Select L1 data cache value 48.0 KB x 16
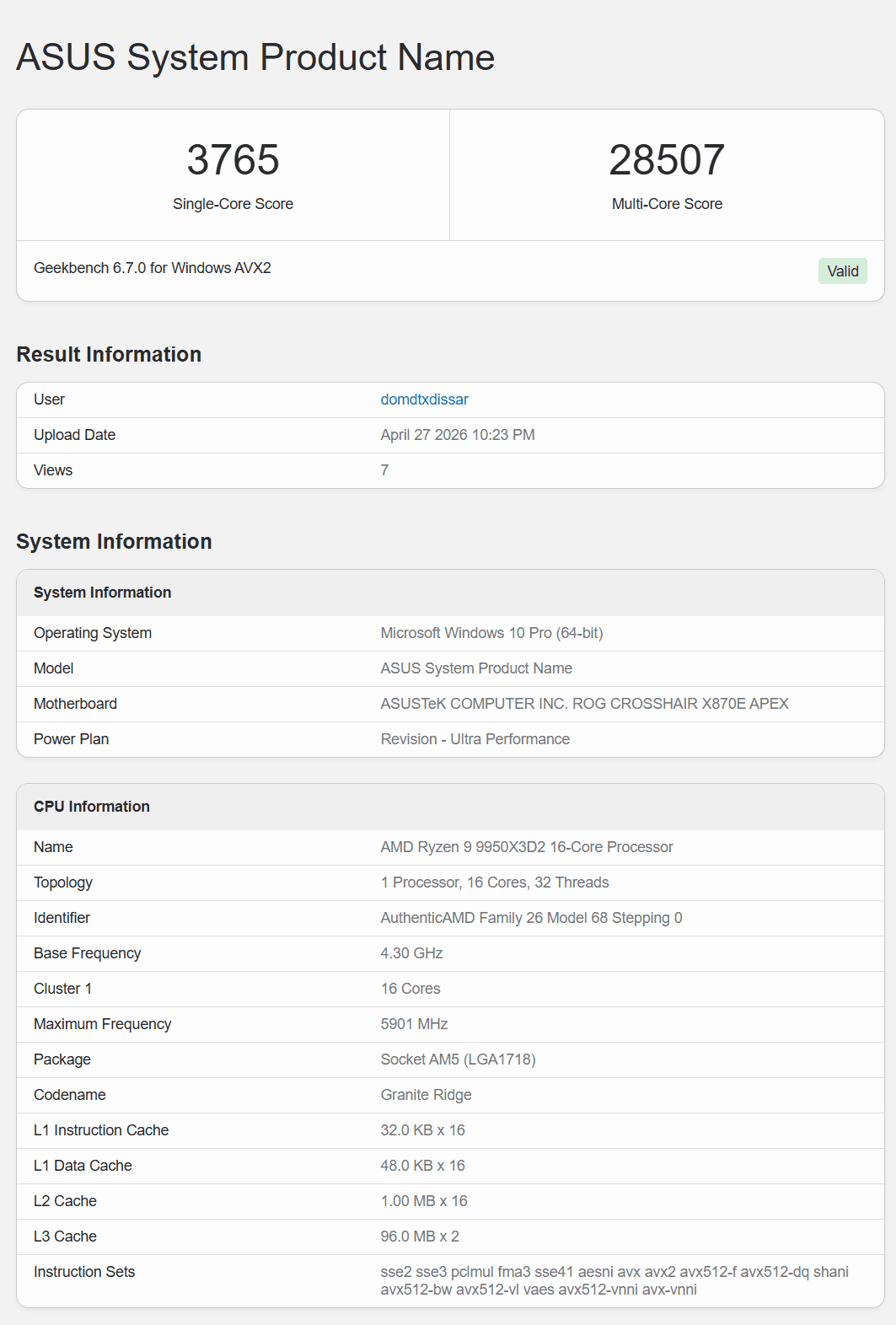Image resolution: width=896 pixels, height=1325 pixels. pos(422,1166)
